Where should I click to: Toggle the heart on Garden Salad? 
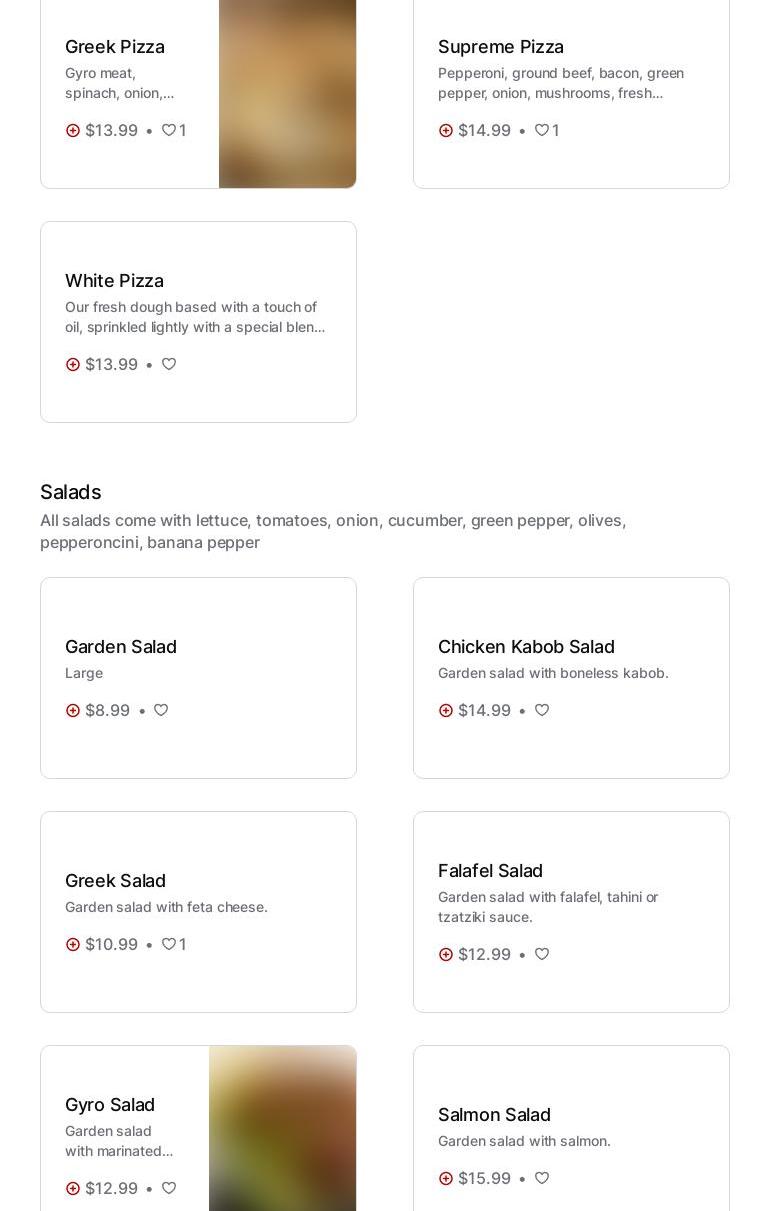(161, 710)
